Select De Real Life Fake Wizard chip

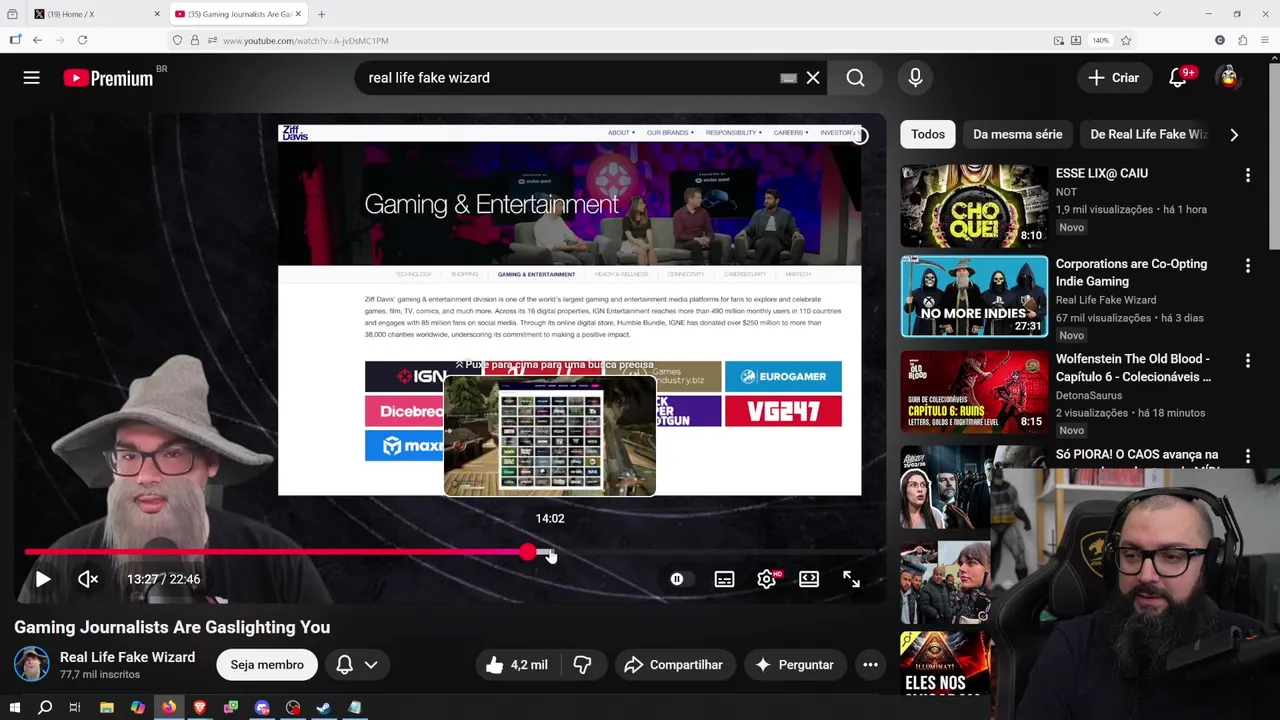point(1149,134)
